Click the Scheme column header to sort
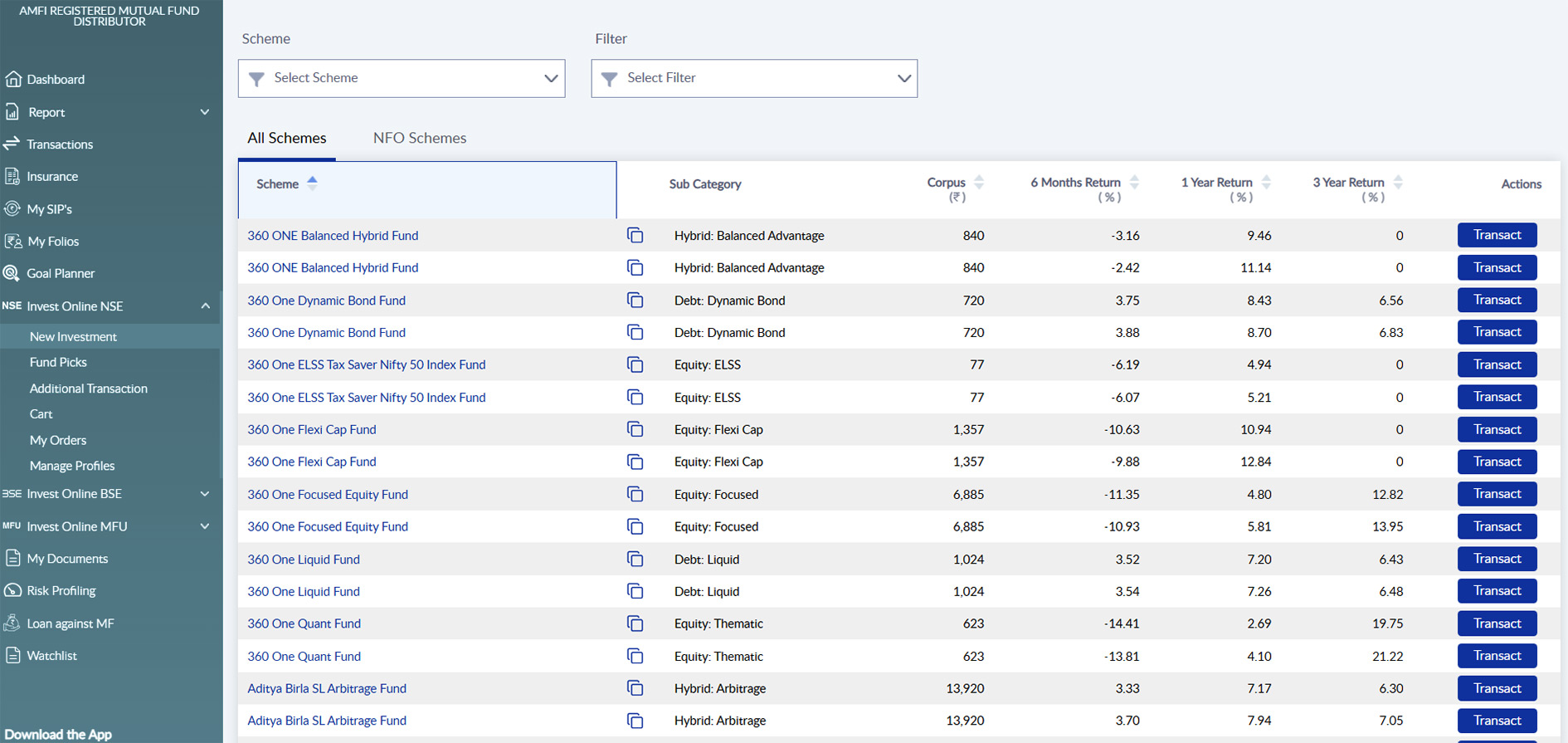1568x743 pixels. pyautogui.click(x=278, y=184)
